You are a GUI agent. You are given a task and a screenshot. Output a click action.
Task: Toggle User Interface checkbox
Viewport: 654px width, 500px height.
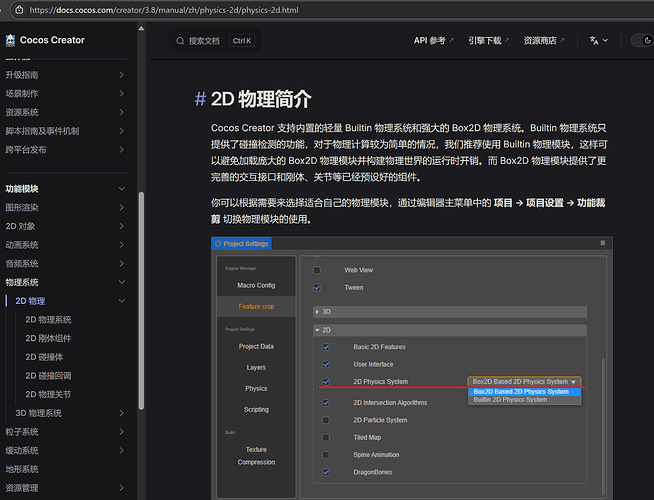coord(326,364)
